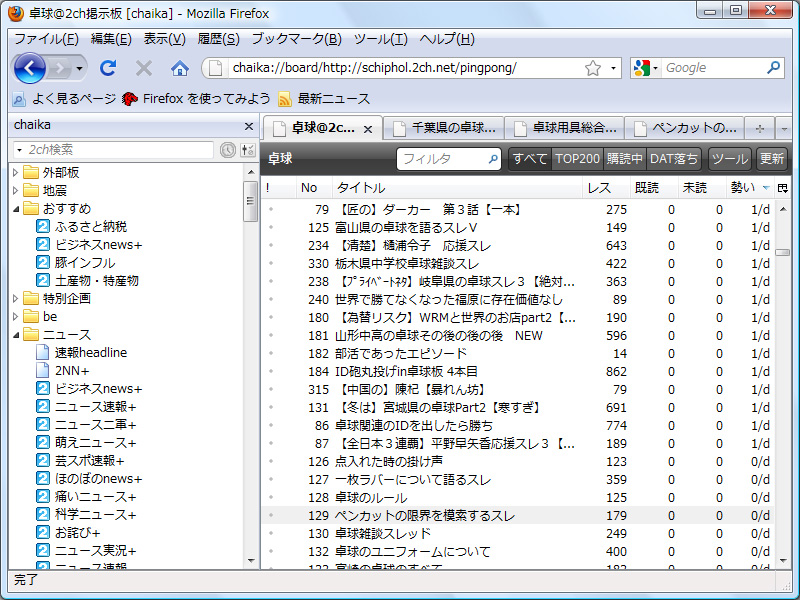Open ニュース速報+ board

(86, 407)
